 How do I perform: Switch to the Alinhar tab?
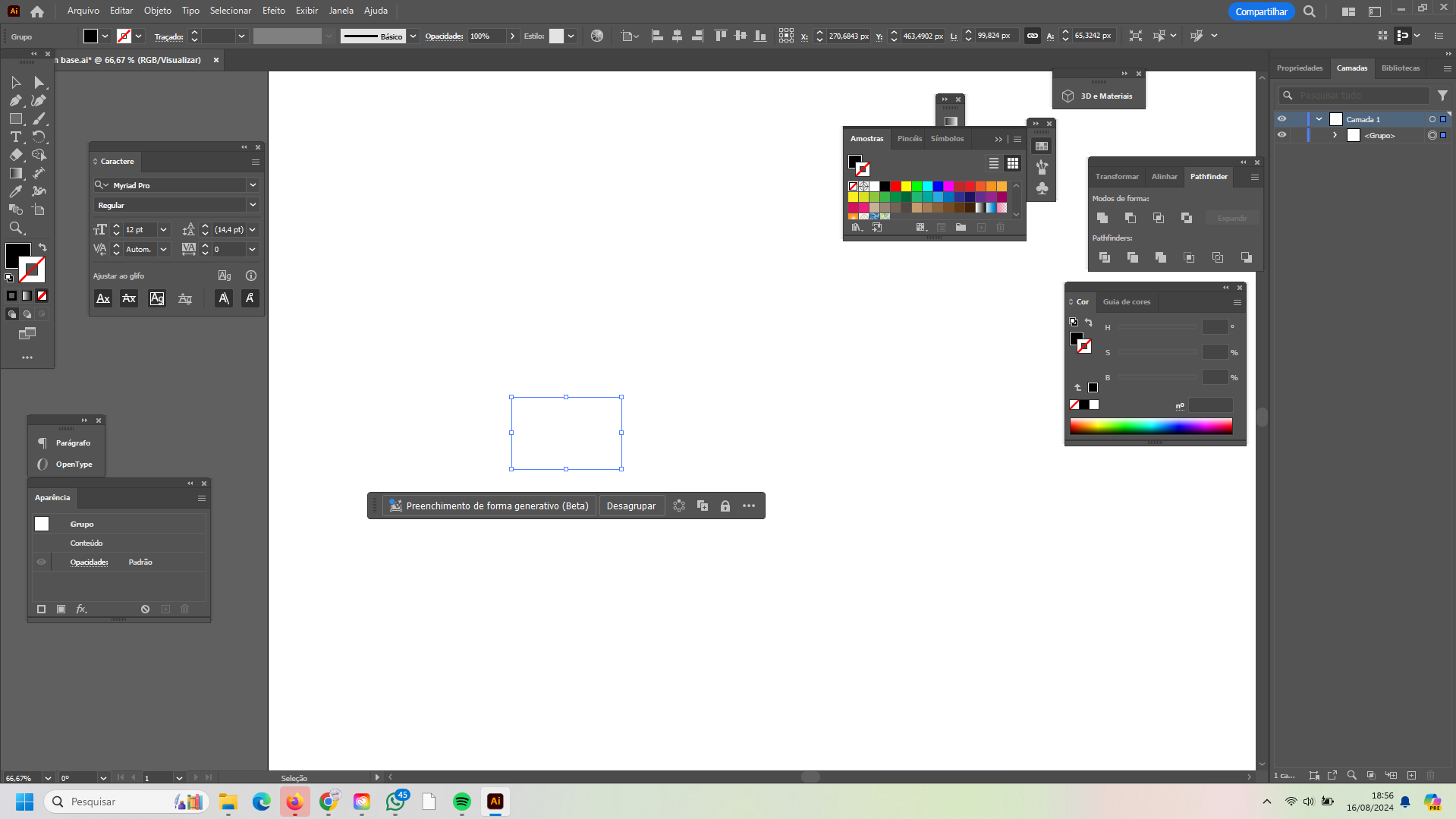click(x=1165, y=176)
